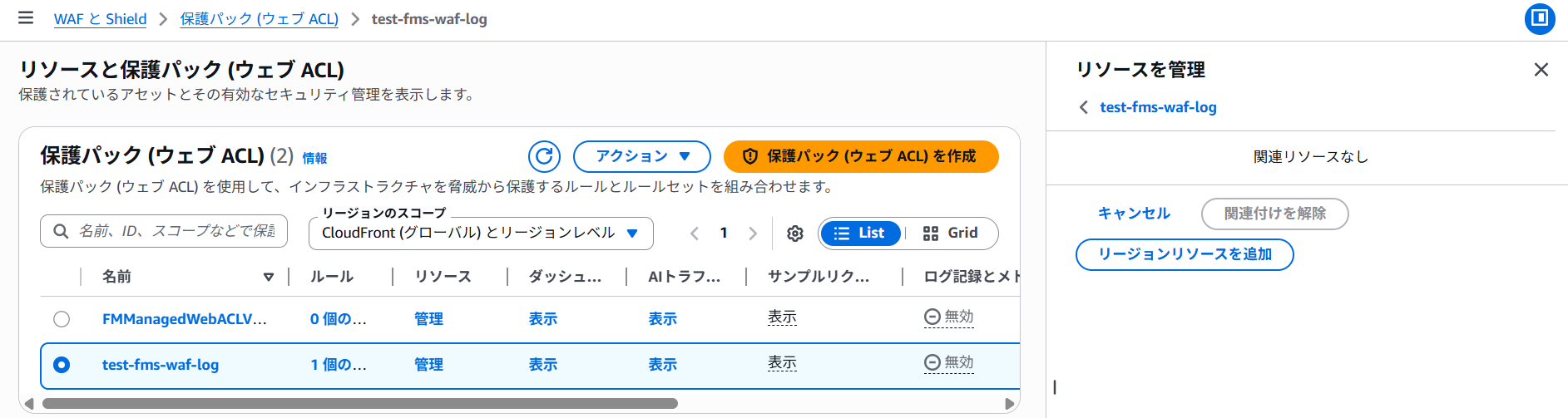Switch to List view
Viewport: 1568px width, 418px height.
pyautogui.click(x=860, y=234)
